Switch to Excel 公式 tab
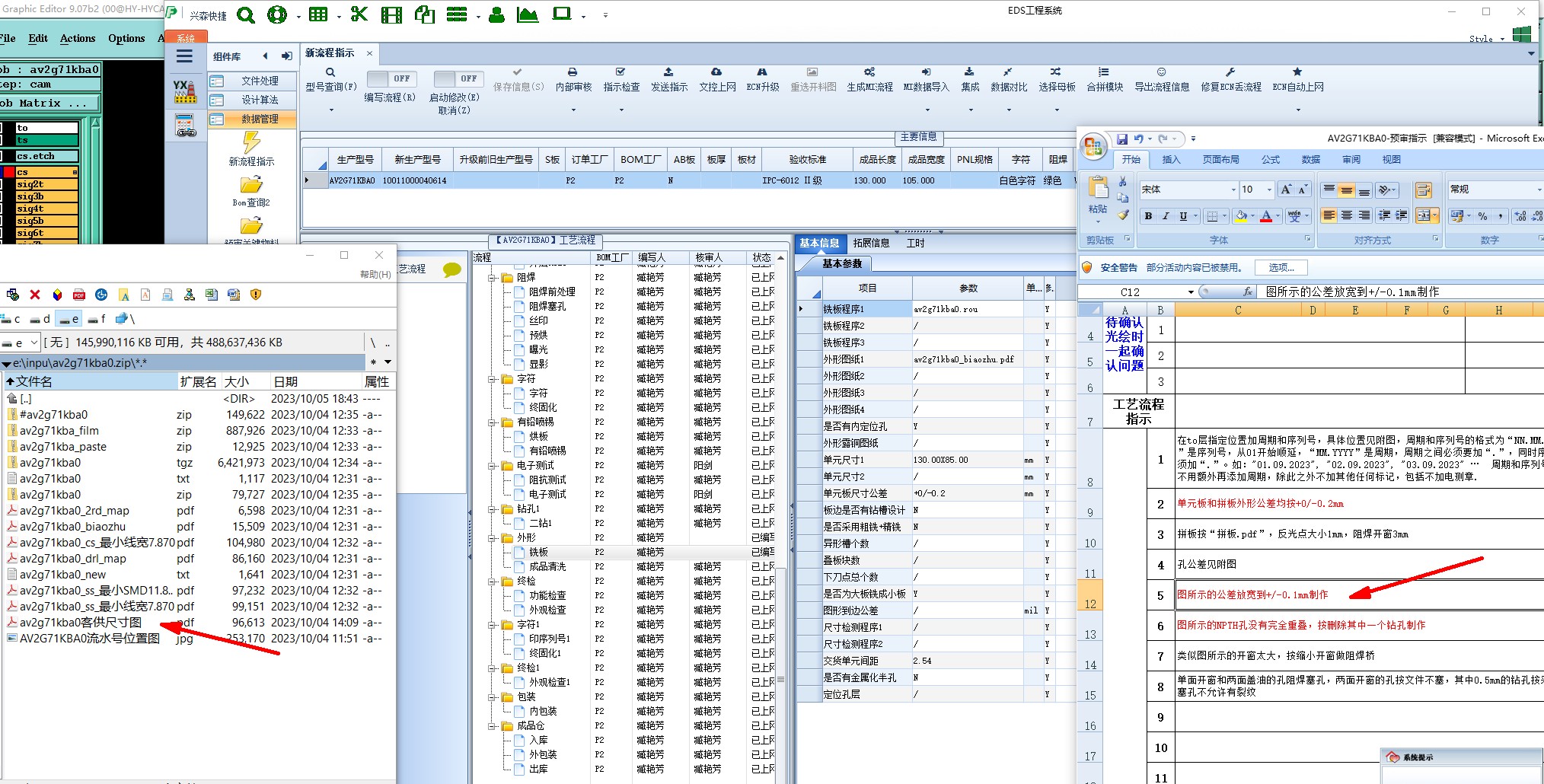The height and width of the screenshot is (784, 1544). pyautogui.click(x=1271, y=160)
